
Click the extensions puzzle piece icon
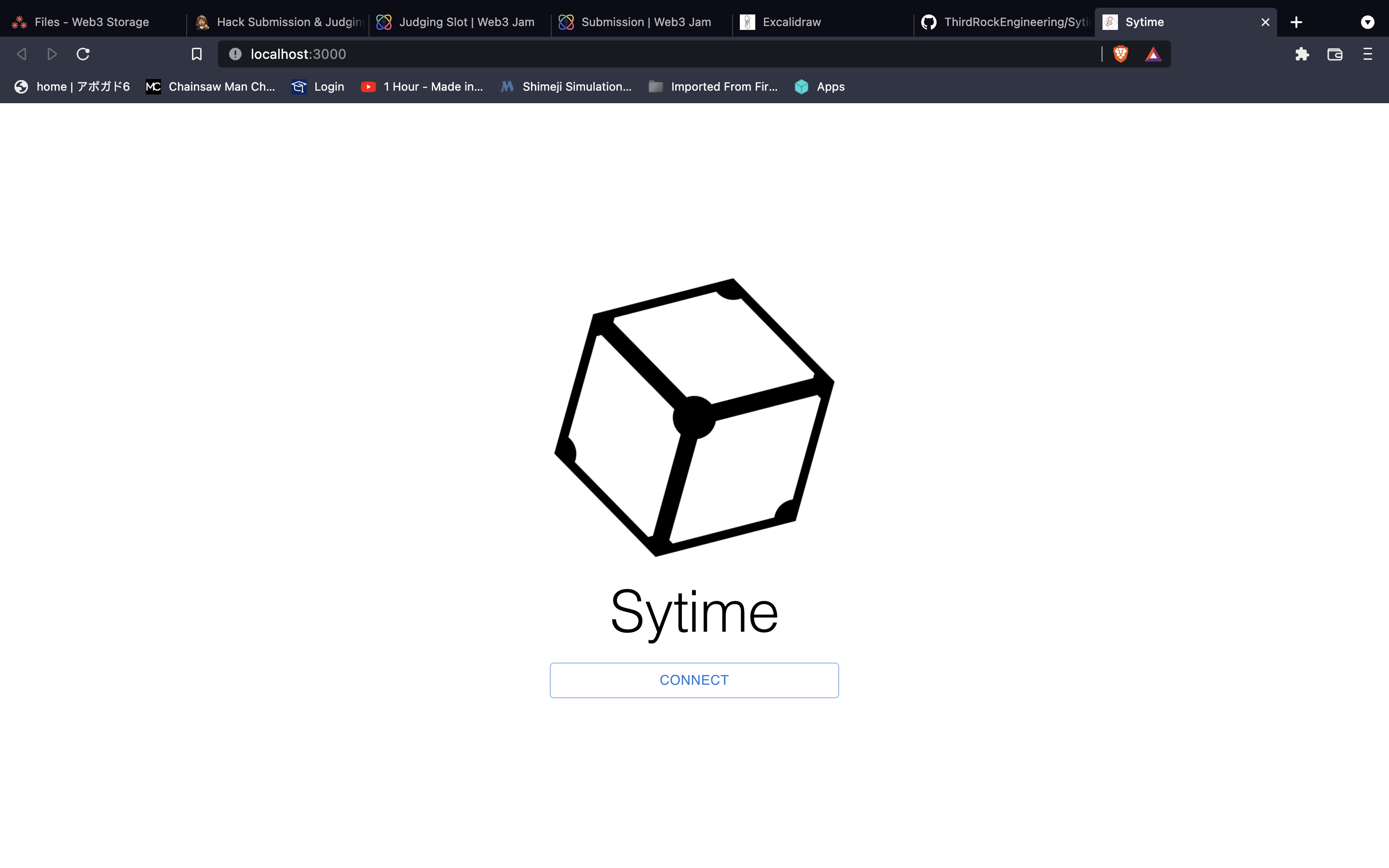coord(1302,54)
